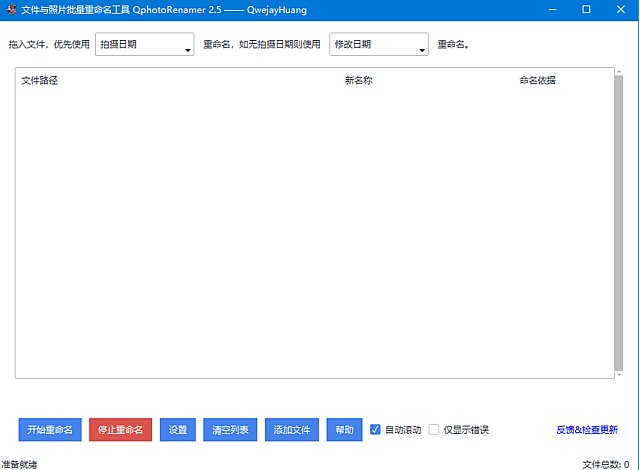Screen dimensions: 640x470
Task: Select the 新名称 column header
Action: pos(359,80)
